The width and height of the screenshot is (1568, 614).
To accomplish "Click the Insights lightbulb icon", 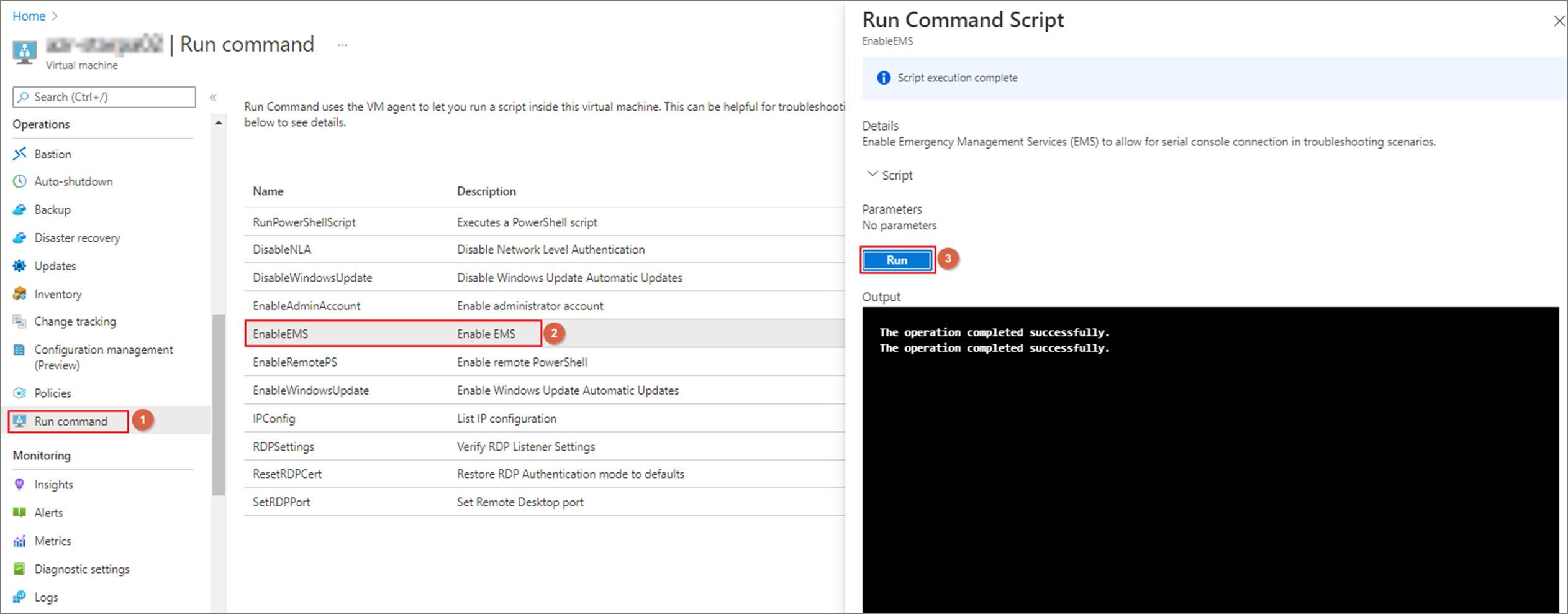I will [20, 484].
